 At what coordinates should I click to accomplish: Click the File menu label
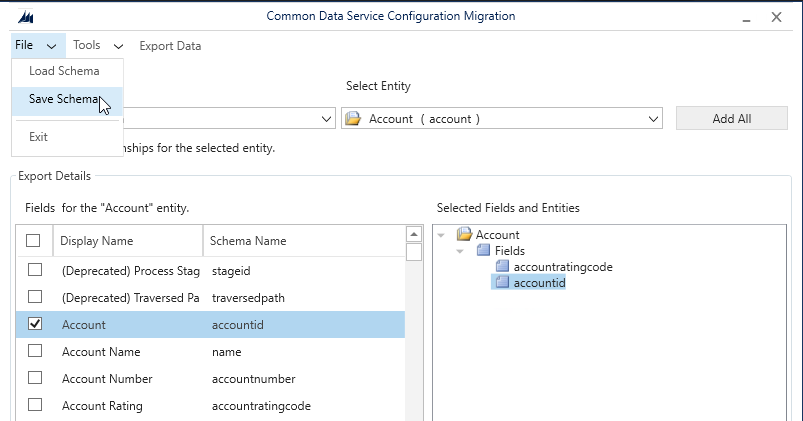24,45
